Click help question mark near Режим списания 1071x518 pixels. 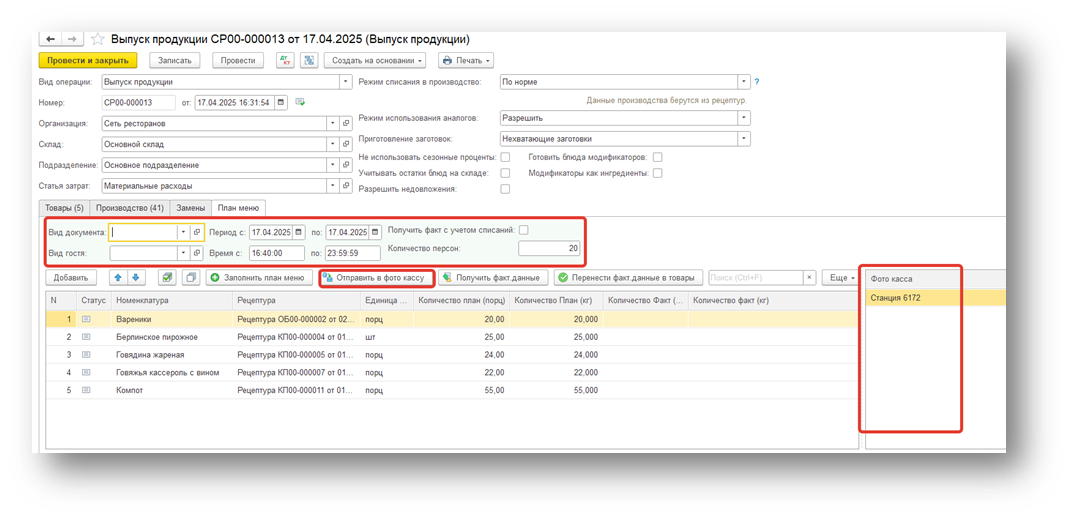click(x=757, y=82)
